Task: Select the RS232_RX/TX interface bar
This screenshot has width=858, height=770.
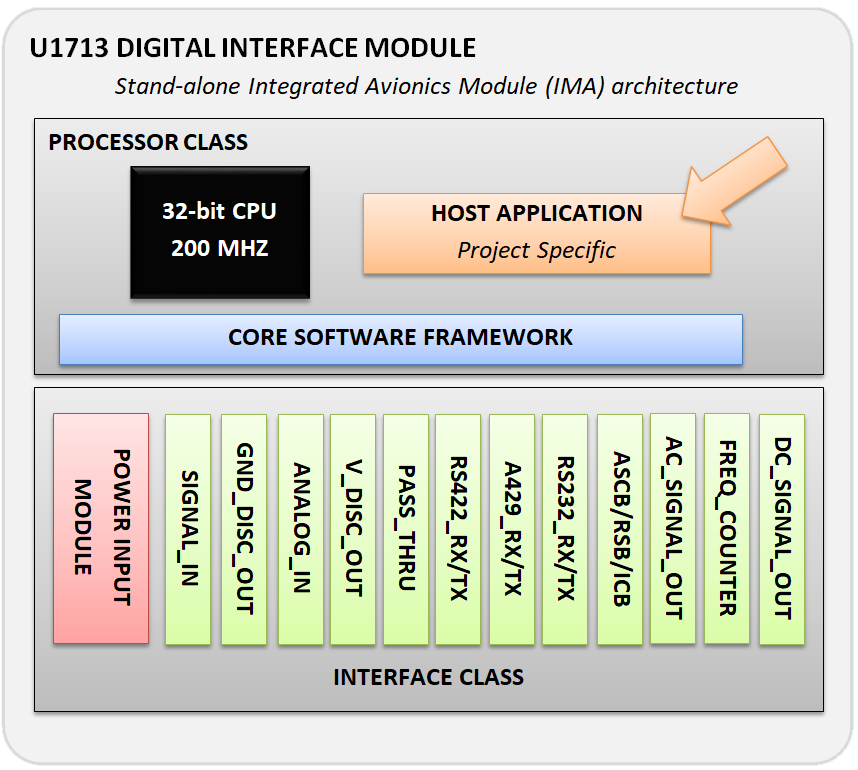Action: 565,529
